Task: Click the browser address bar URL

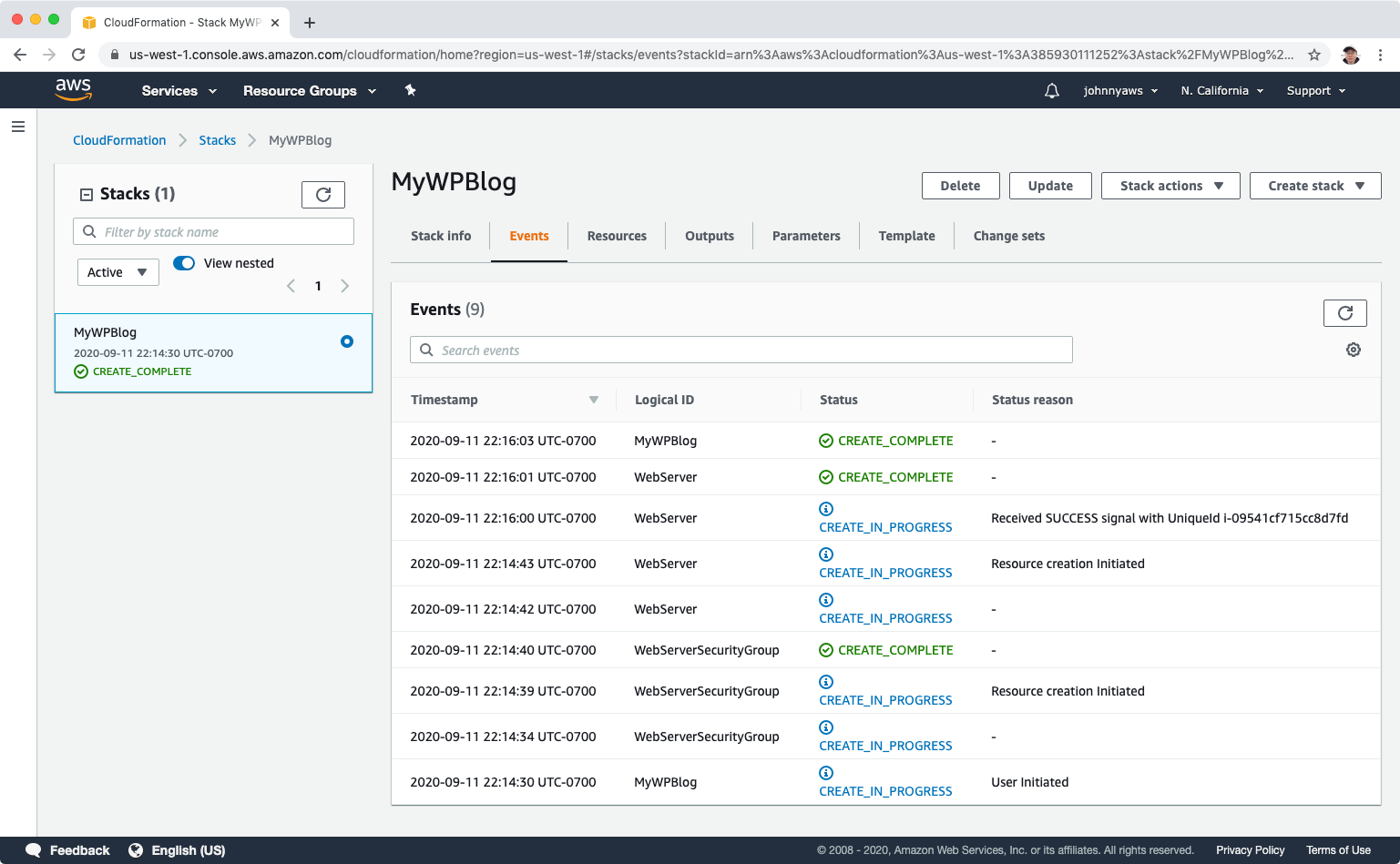Action: click(710, 55)
